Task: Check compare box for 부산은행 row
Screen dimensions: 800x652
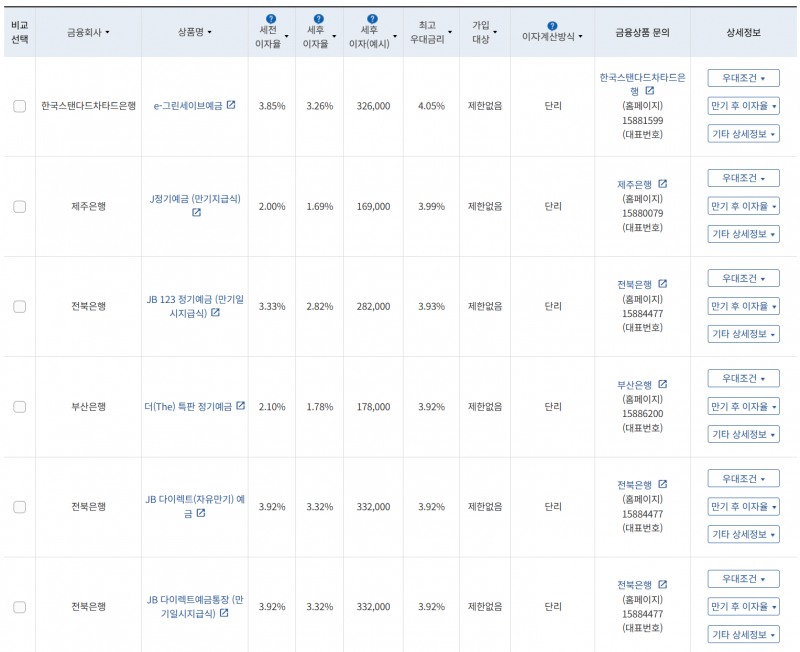Action: click(x=19, y=407)
